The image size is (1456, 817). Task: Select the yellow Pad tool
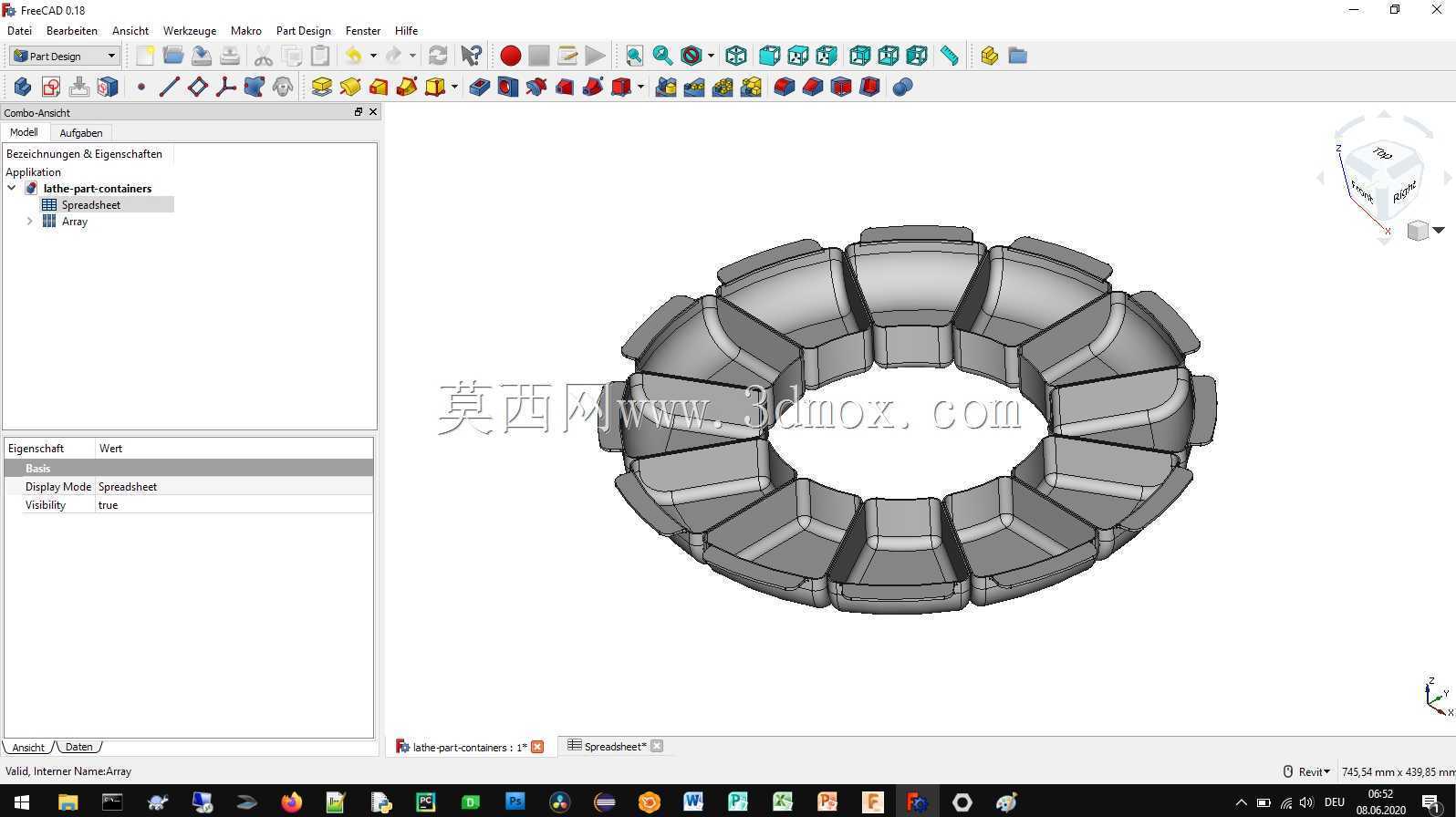tap(322, 87)
